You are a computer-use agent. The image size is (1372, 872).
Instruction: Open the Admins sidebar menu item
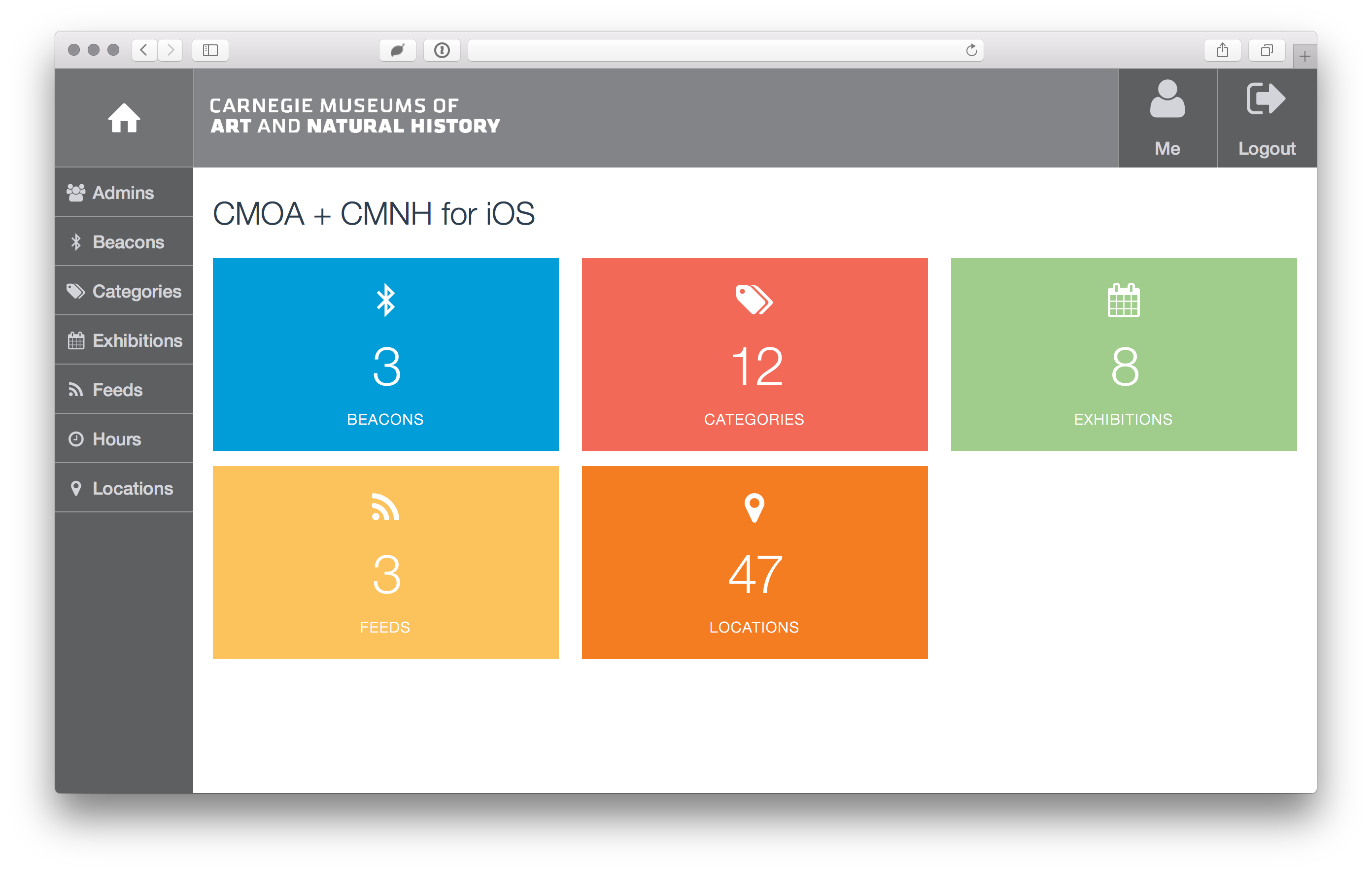point(124,193)
